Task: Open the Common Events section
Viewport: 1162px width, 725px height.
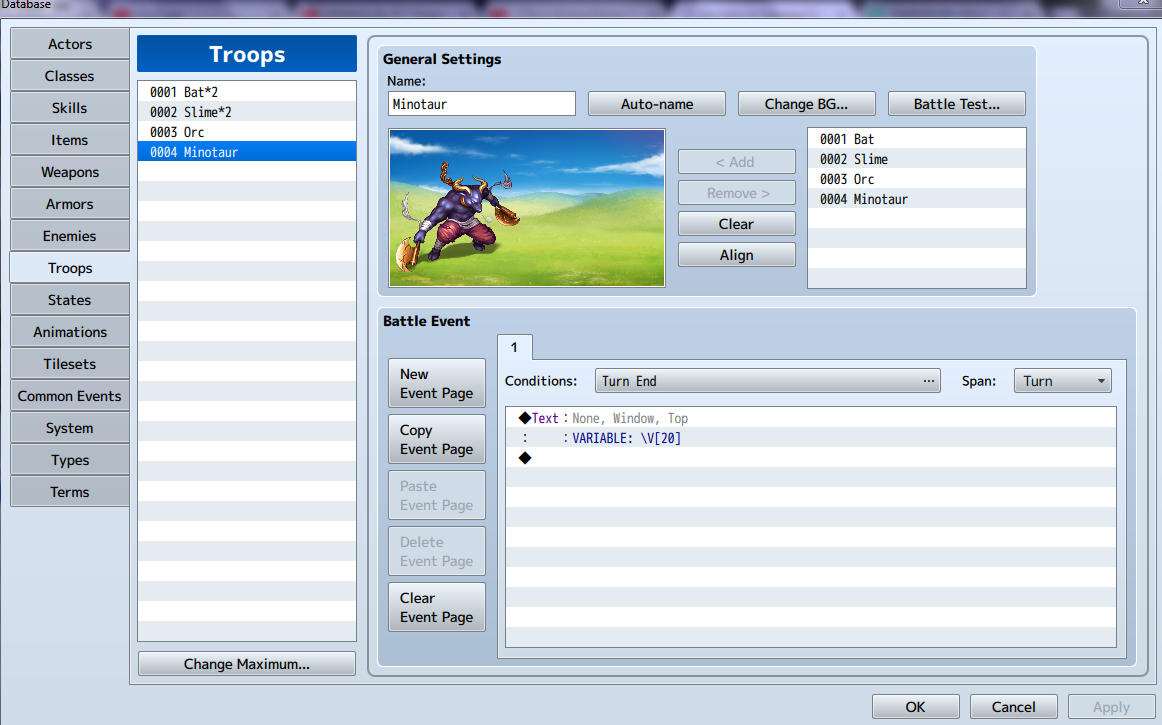Action: coord(69,395)
